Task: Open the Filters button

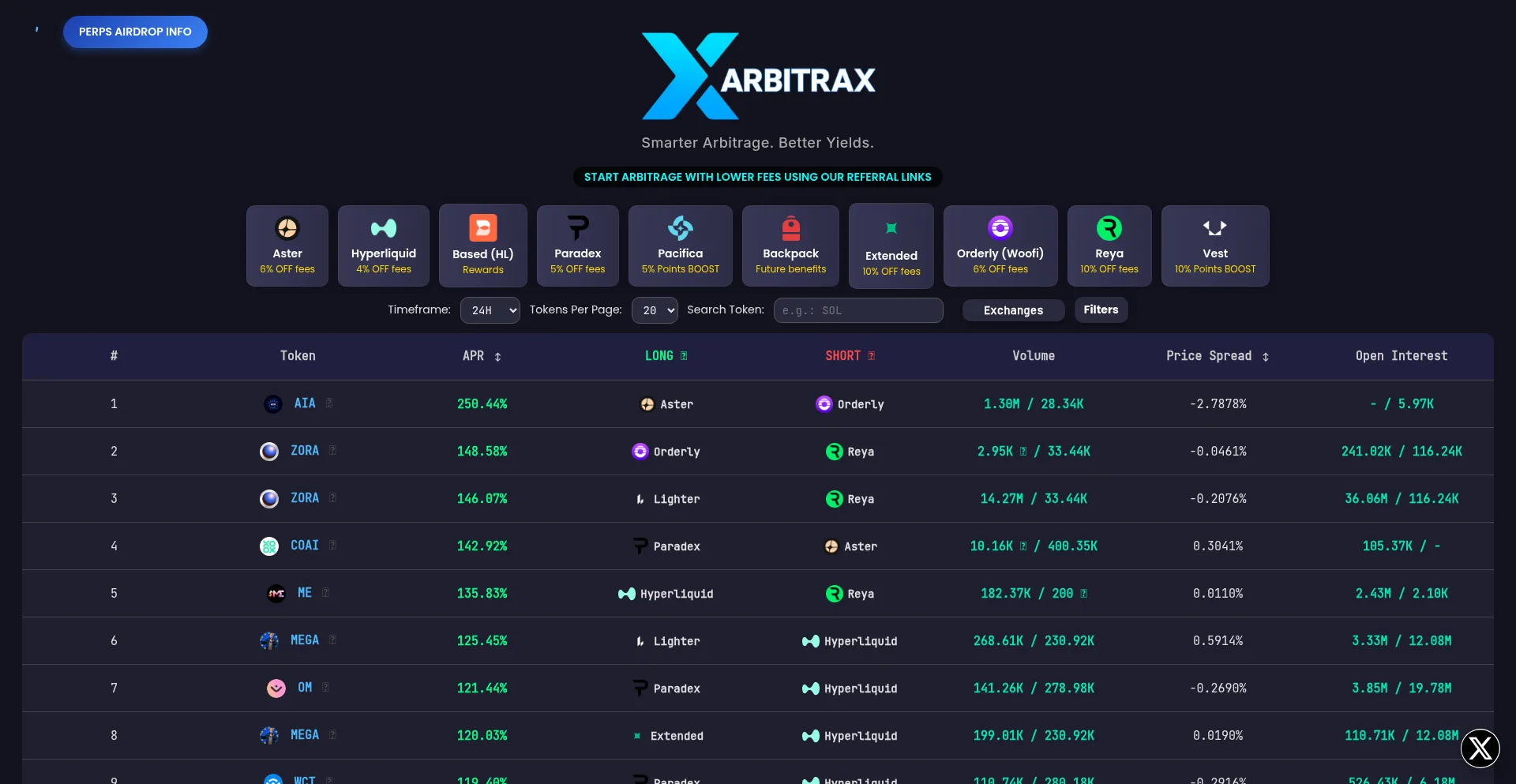Action: pyautogui.click(x=1101, y=309)
